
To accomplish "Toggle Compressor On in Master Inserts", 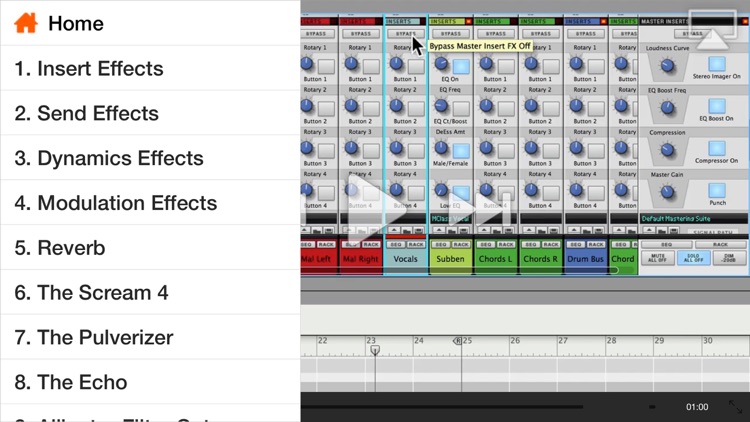I will tap(717, 148).
